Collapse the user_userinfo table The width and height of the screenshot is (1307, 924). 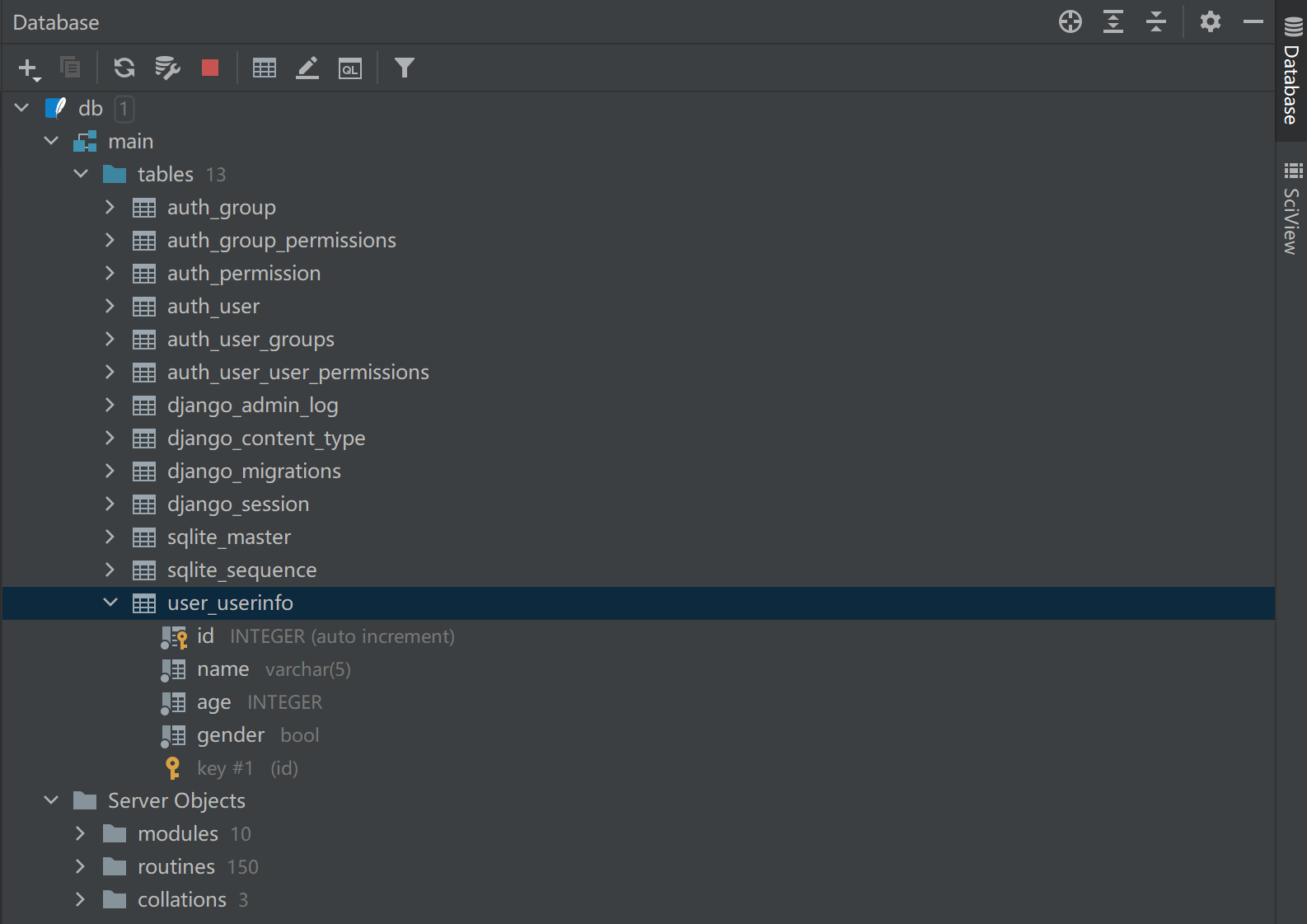pyautogui.click(x=110, y=603)
